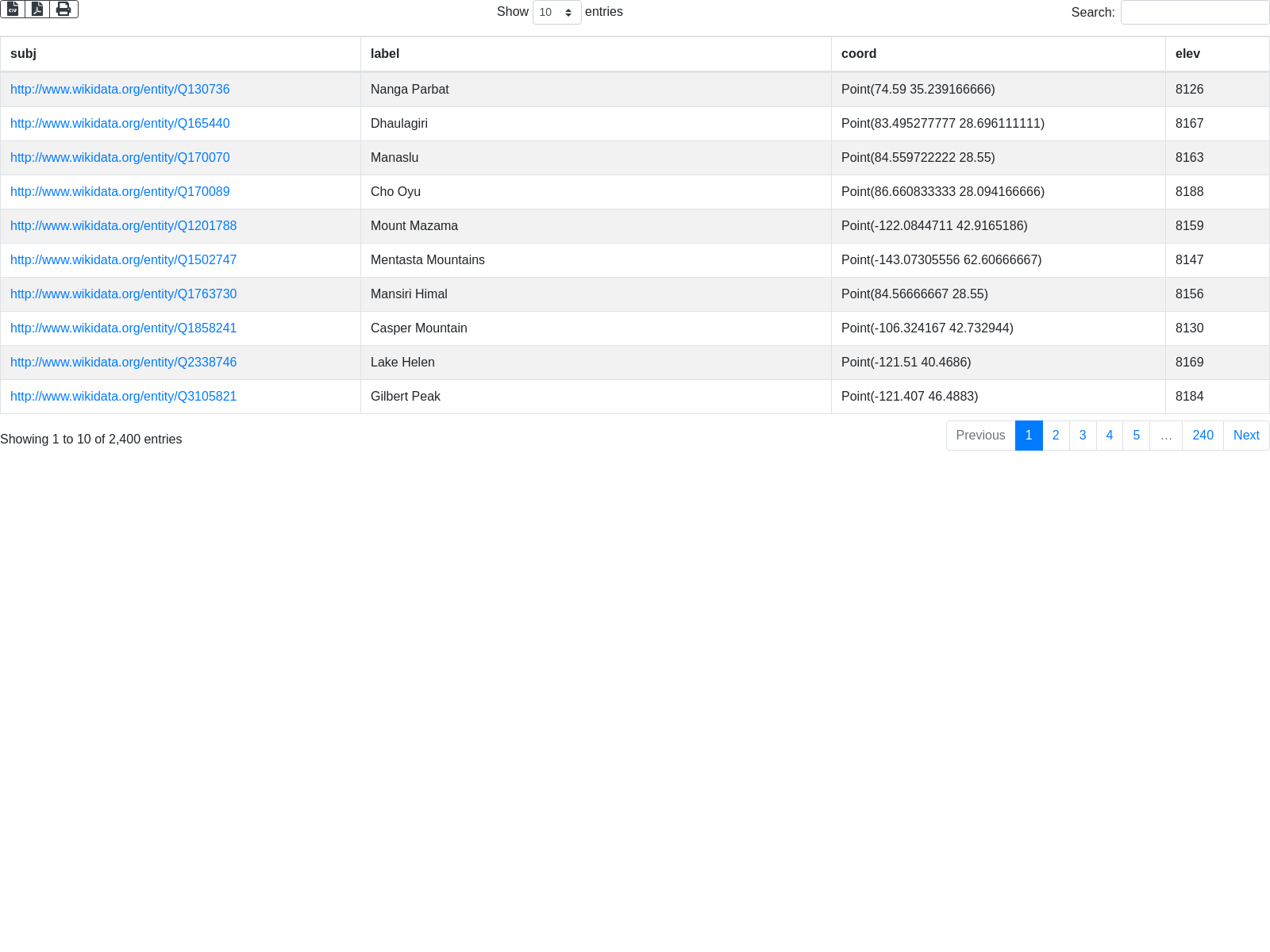The height and width of the screenshot is (952, 1270).
Task: Open the entries-per-page dropdown
Action: click(x=556, y=13)
